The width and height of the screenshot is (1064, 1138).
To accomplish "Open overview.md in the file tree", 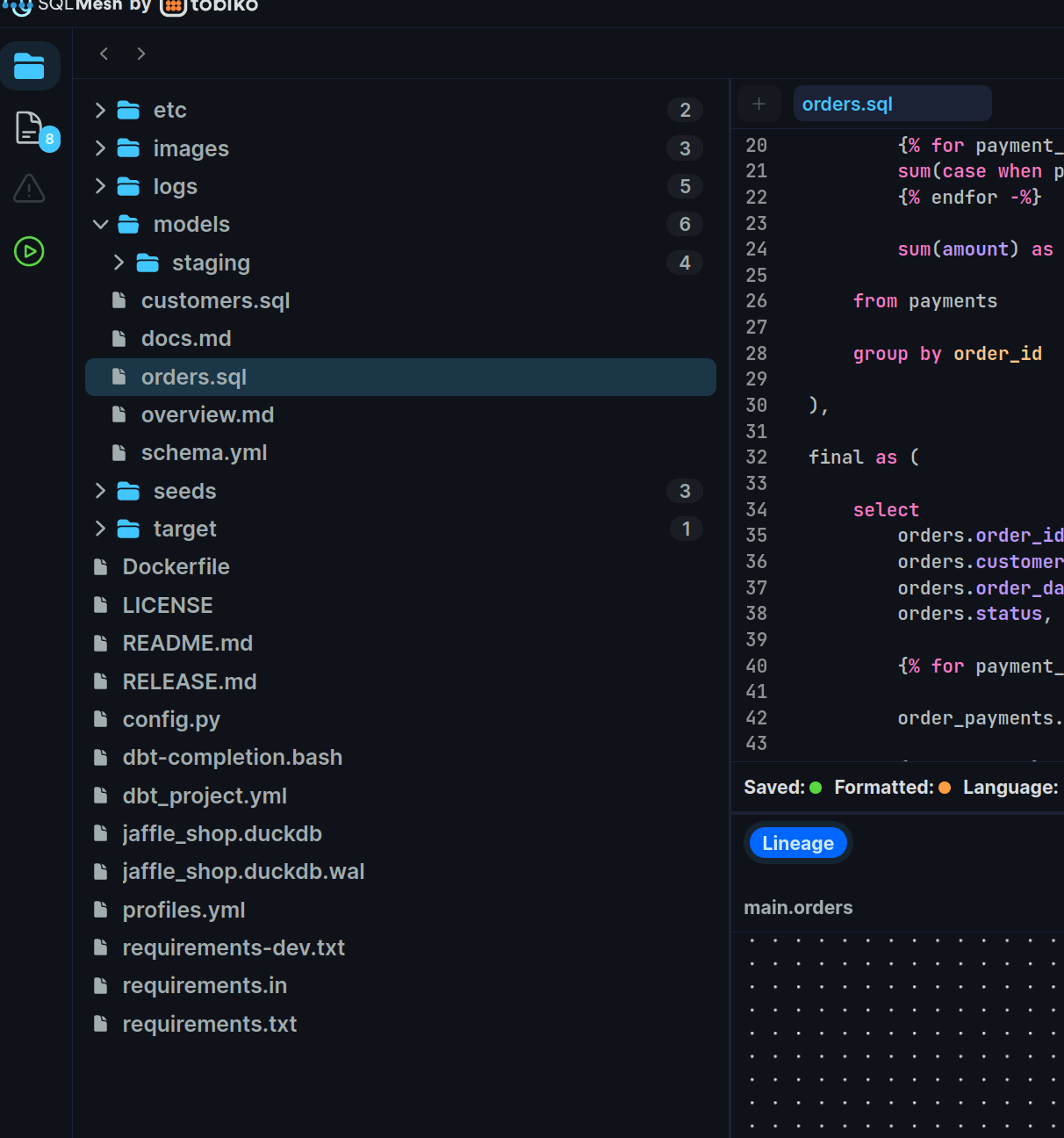I will tap(207, 414).
